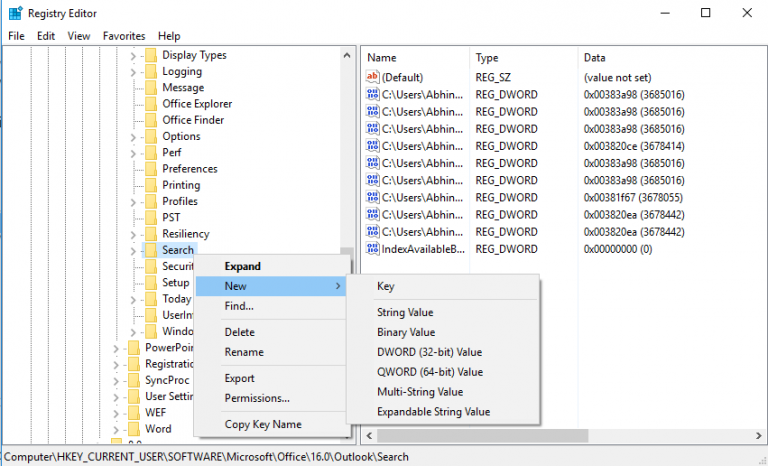768x466 pixels.
Task: Select the IndexAvailableB... value name
Action: tap(423, 249)
